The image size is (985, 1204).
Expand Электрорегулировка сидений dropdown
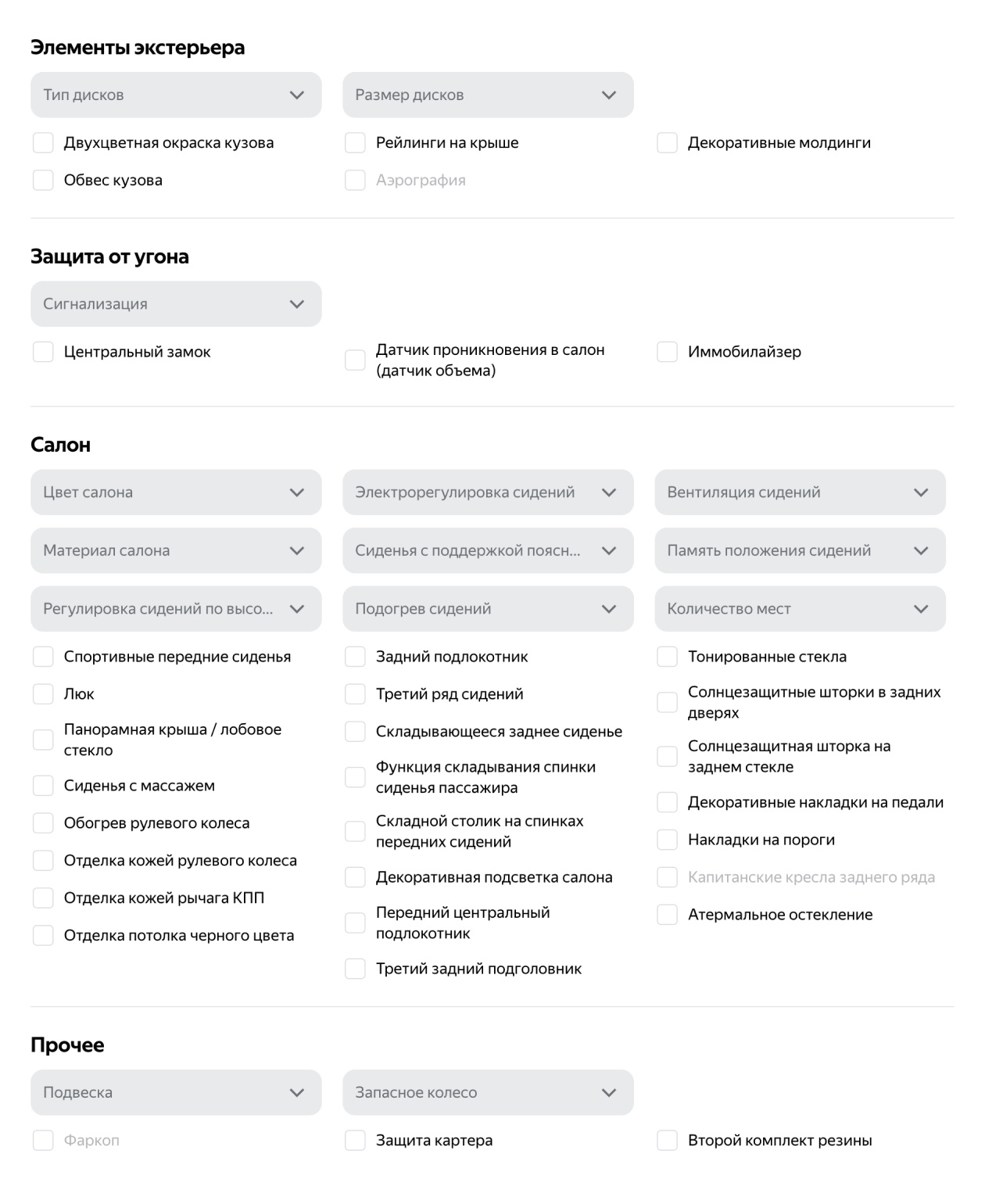point(488,493)
